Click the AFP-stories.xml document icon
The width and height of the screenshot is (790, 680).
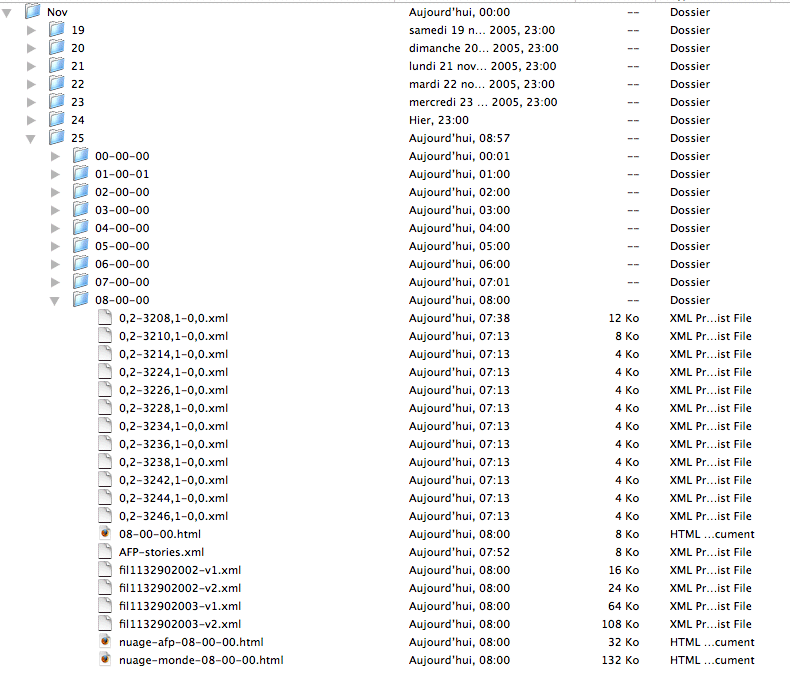pos(105,552)
